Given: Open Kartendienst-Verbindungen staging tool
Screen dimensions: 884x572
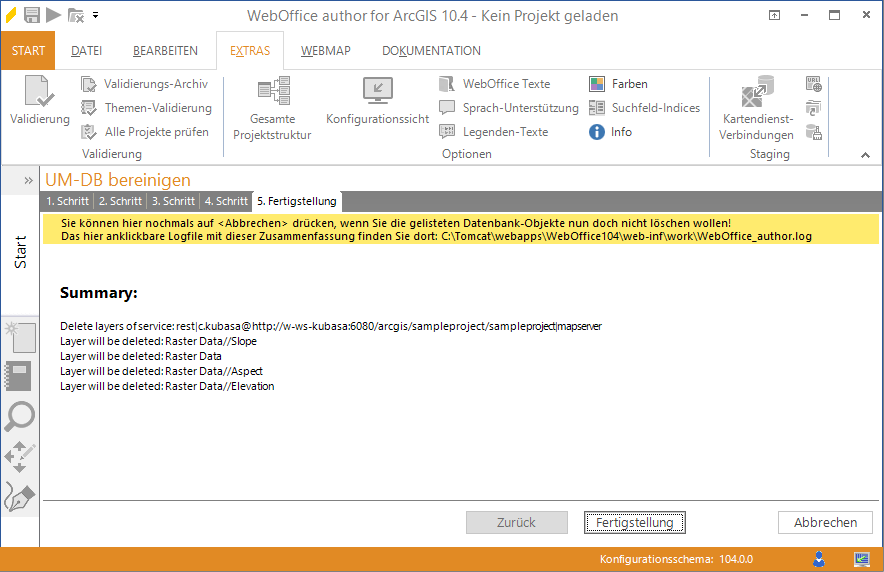Looking at the screenshot, I should pos(757,109).
